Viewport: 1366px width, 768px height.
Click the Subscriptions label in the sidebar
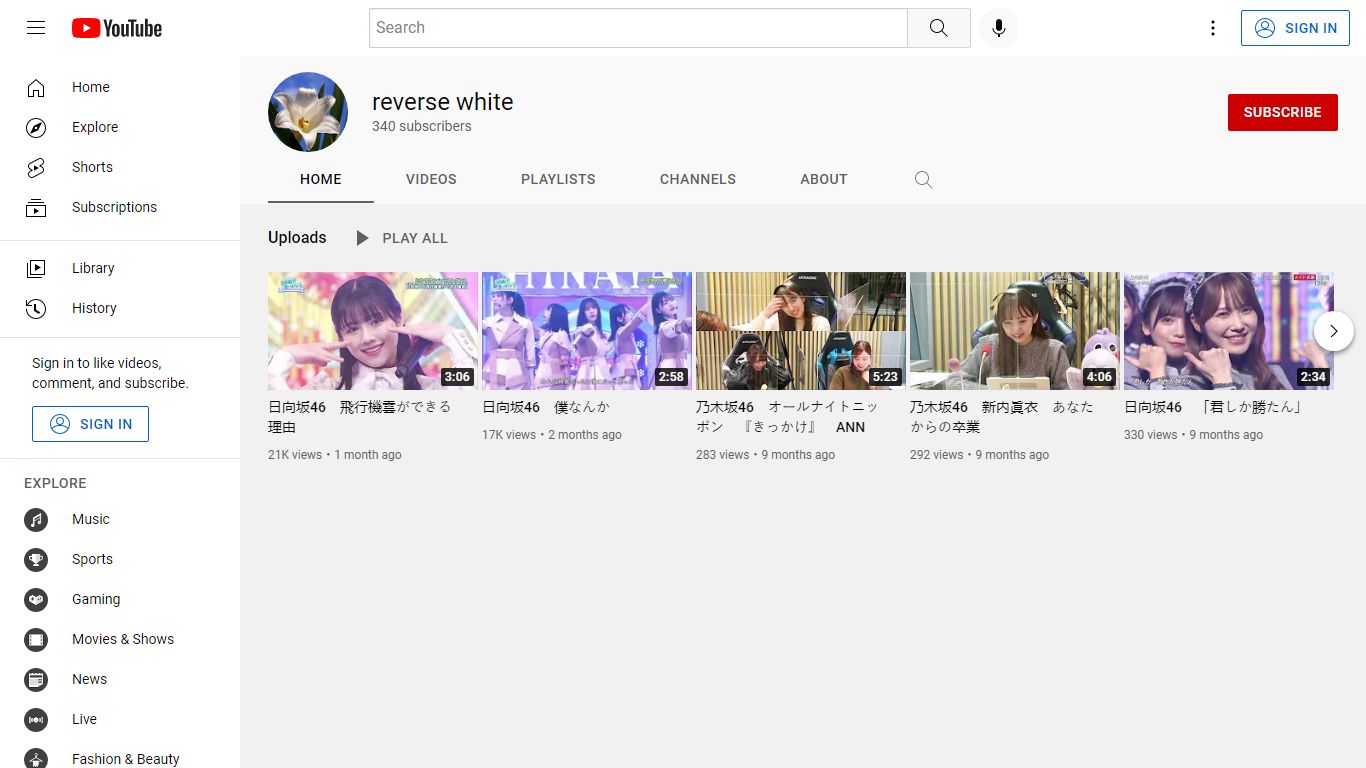(x=114, y=207)
